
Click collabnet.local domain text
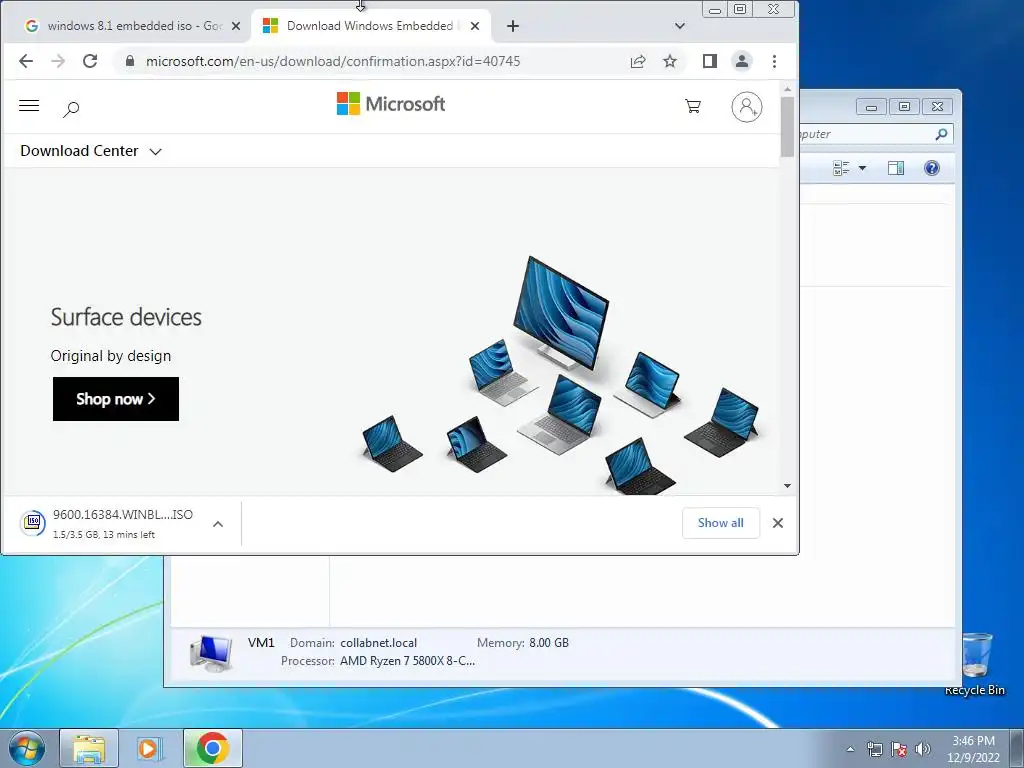coord(378,643)
